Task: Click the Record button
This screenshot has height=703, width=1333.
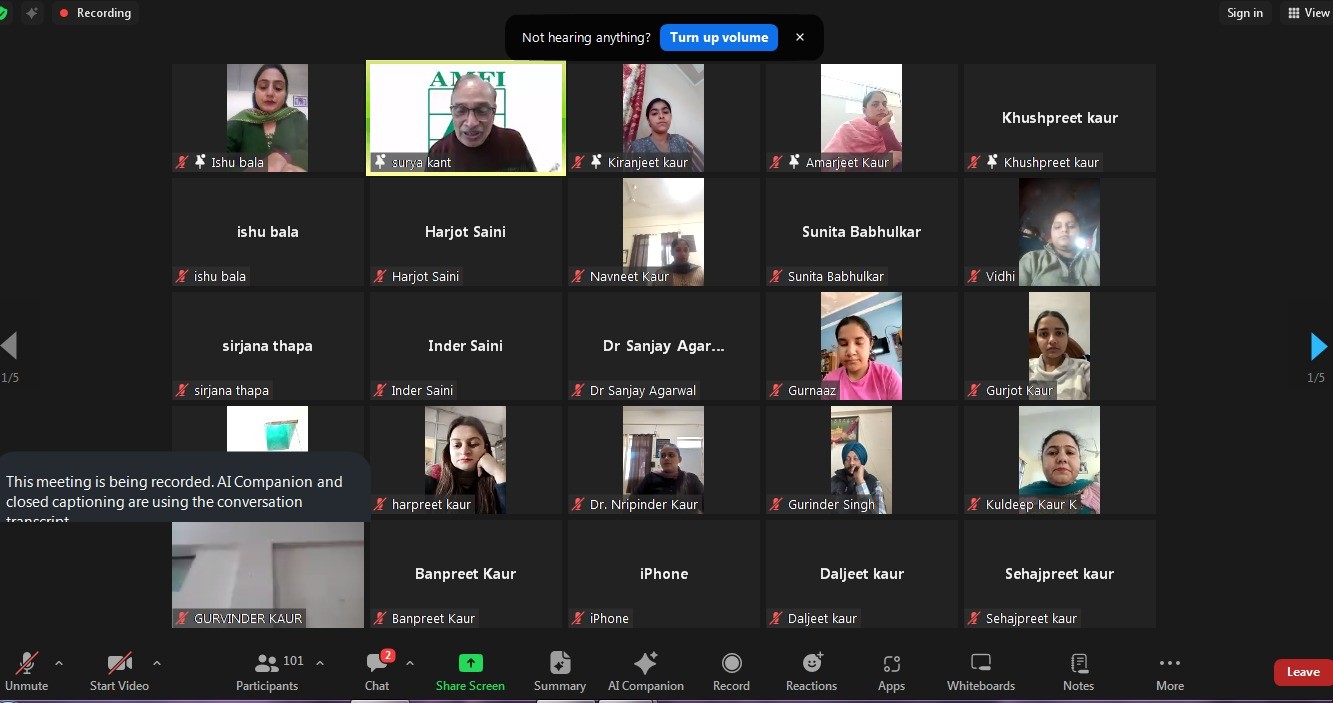Action: [x=731, y=671]
